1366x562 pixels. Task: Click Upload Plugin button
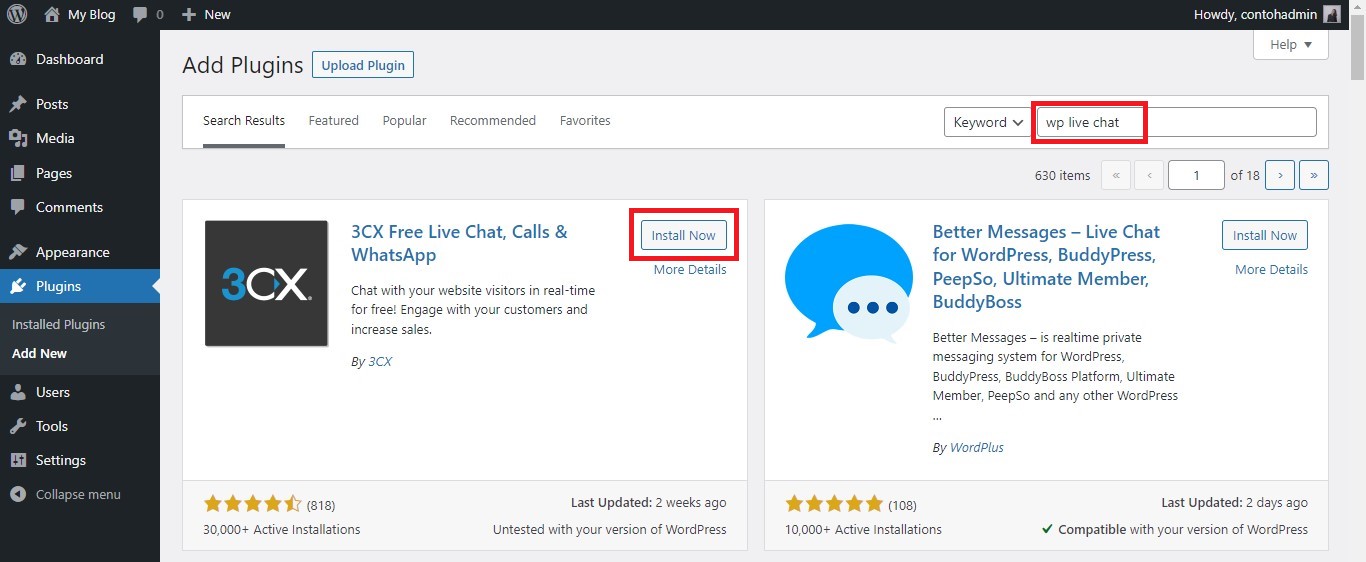pos(363,65)
